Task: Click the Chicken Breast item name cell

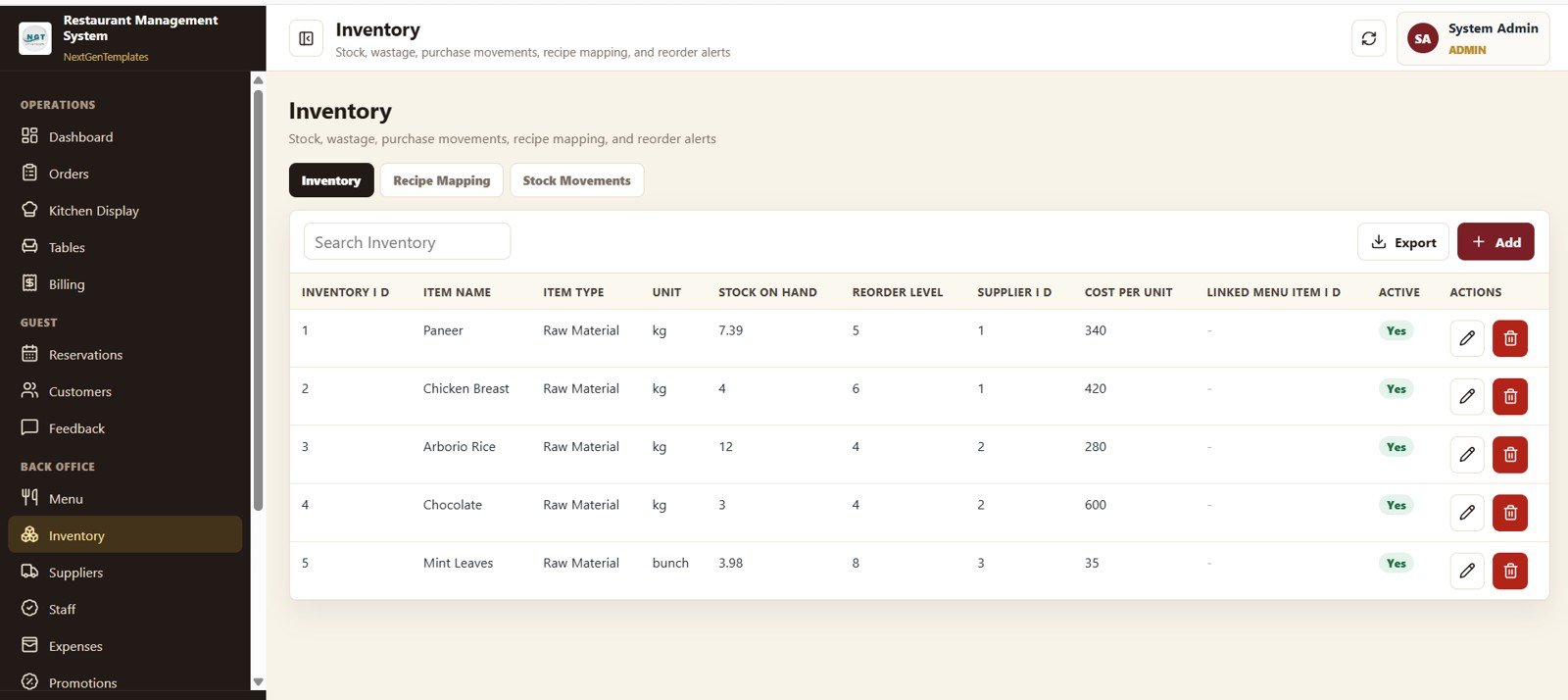Action: coord(465,388)
